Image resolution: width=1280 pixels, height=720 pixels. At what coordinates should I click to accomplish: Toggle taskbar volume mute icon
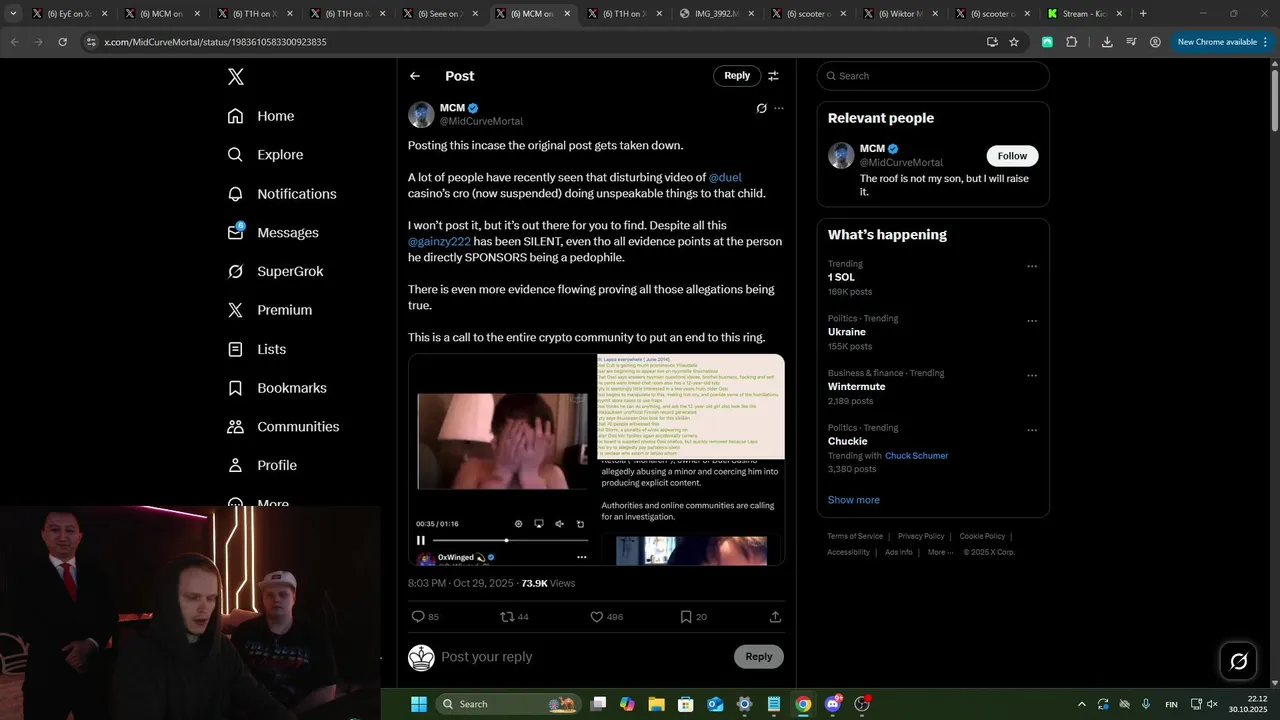tap(1212, 704)
